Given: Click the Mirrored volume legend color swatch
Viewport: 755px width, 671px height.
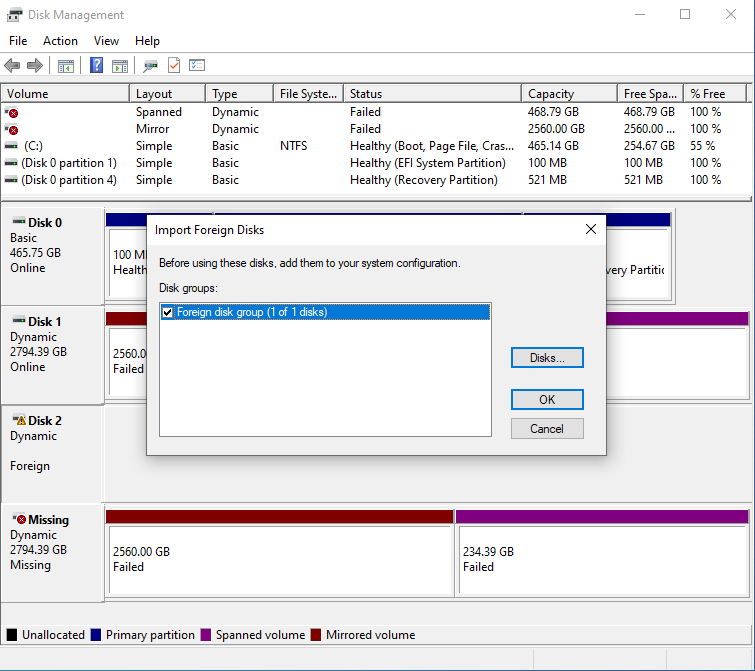Looking at the screenshot, I should [x=316, y=635].
